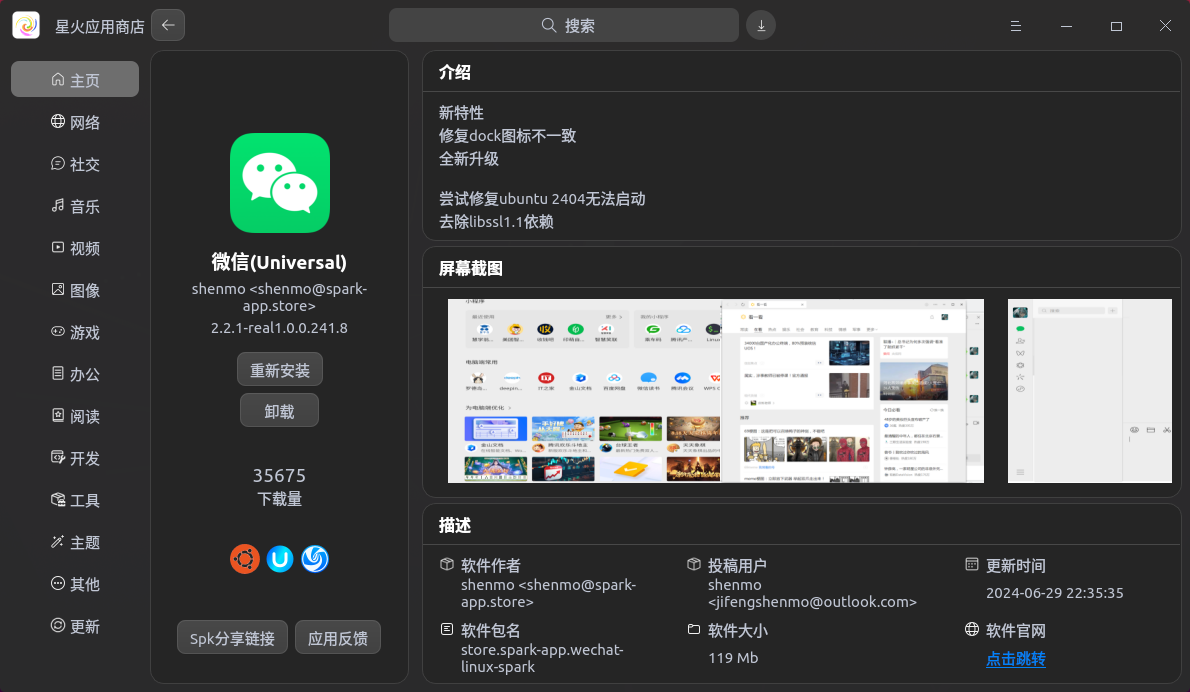Click package name store.spark-app.wechat-linux-spark
This screenshot has width=1190, height=692.
pos(542,658)
